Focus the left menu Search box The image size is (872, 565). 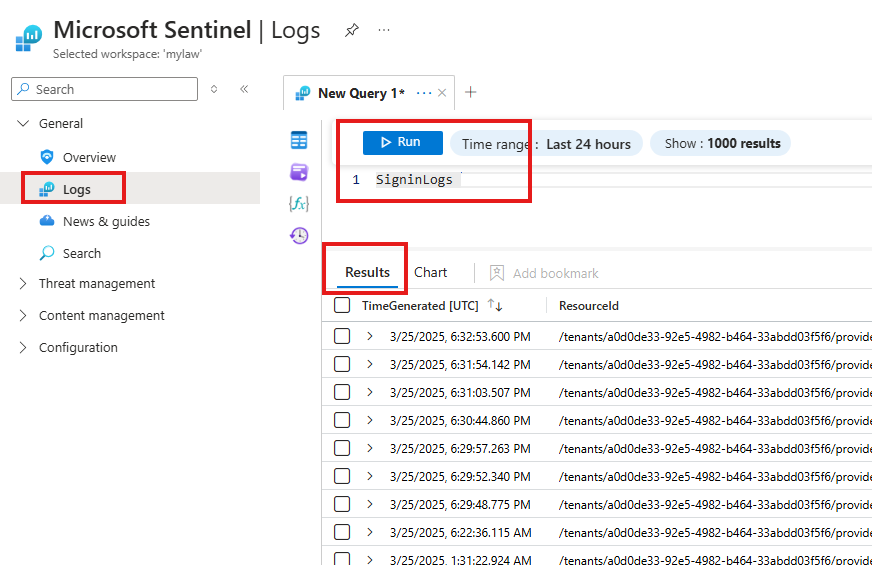(105, 89)
